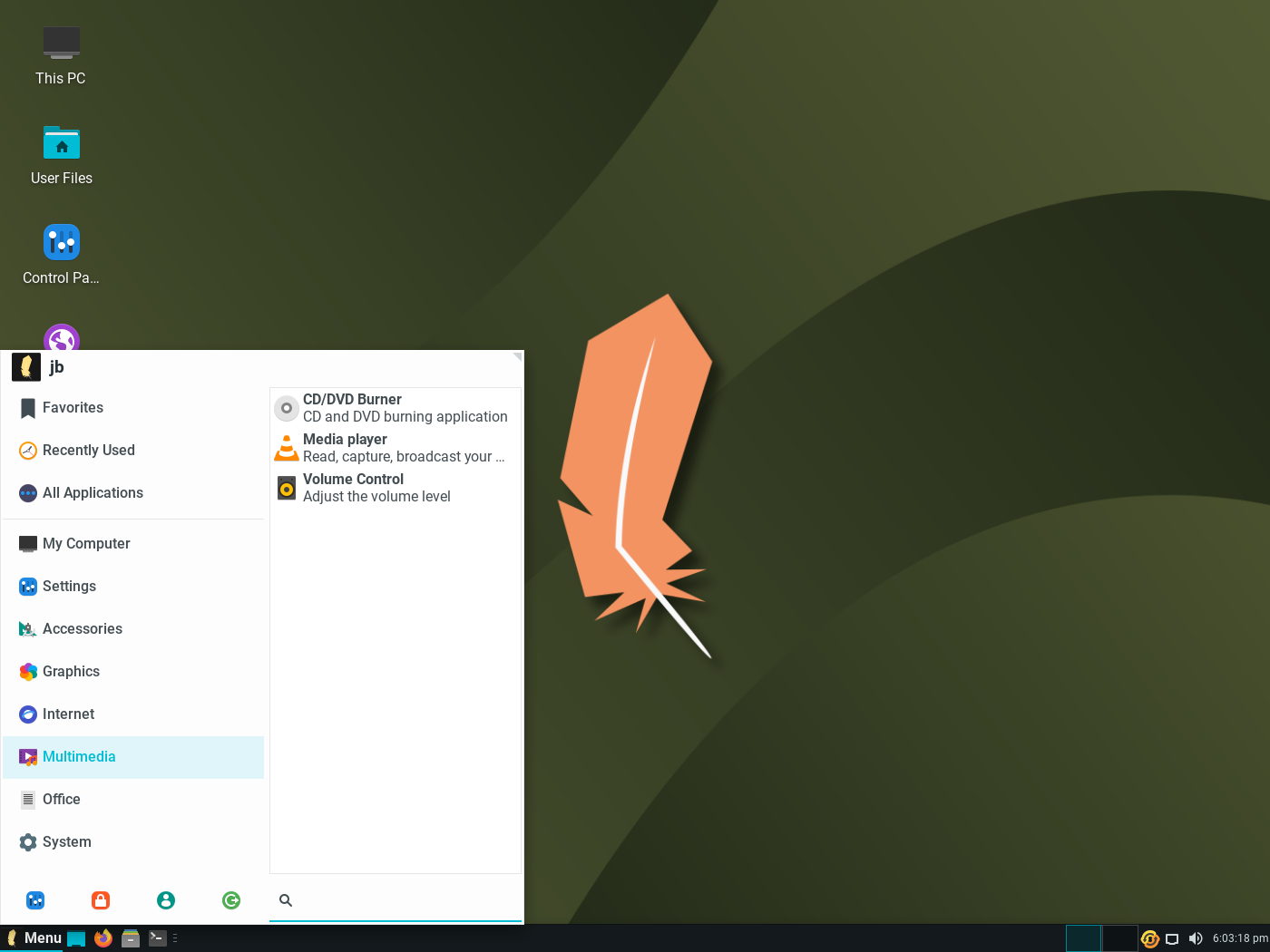Click the menu search field
This screenshot has height=952, width=1270.
tap(396, 900)
